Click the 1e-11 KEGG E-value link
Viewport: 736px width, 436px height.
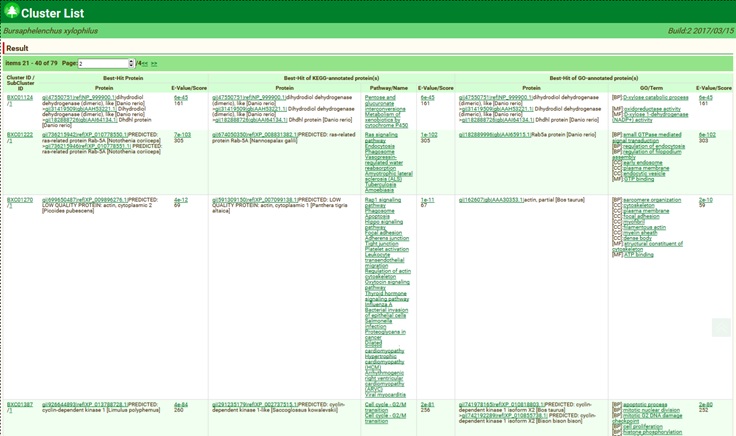click(x=428, y=200)
